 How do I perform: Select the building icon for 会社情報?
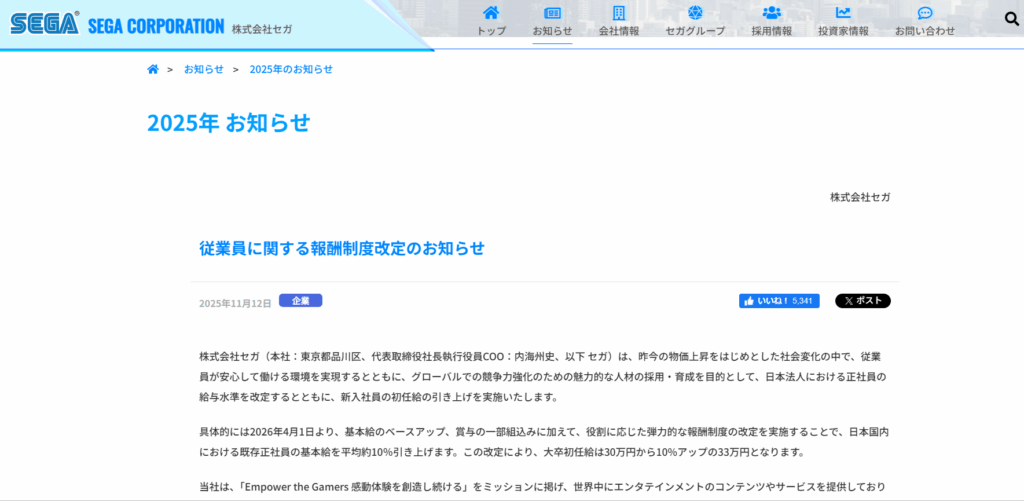coord(619,13)
